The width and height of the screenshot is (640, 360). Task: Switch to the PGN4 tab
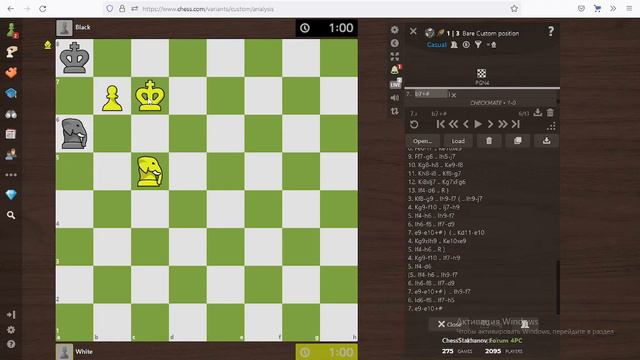coord(482,76)
